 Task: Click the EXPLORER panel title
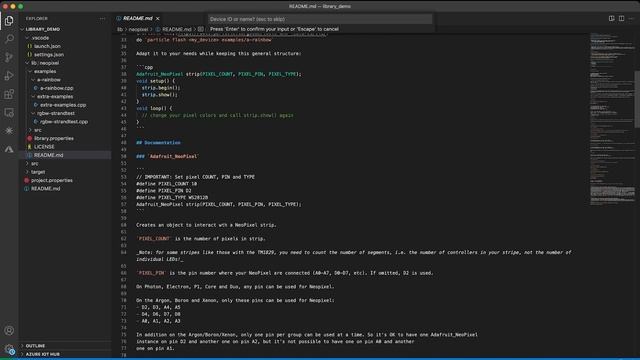[x=37, y=19]
